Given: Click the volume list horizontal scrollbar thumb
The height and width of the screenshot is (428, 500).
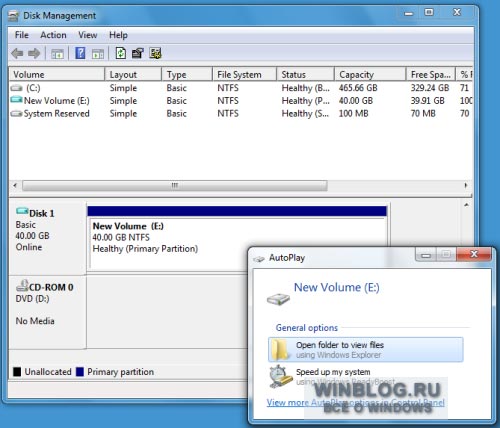Looking at the screenshot, I should tap(175, 185).
